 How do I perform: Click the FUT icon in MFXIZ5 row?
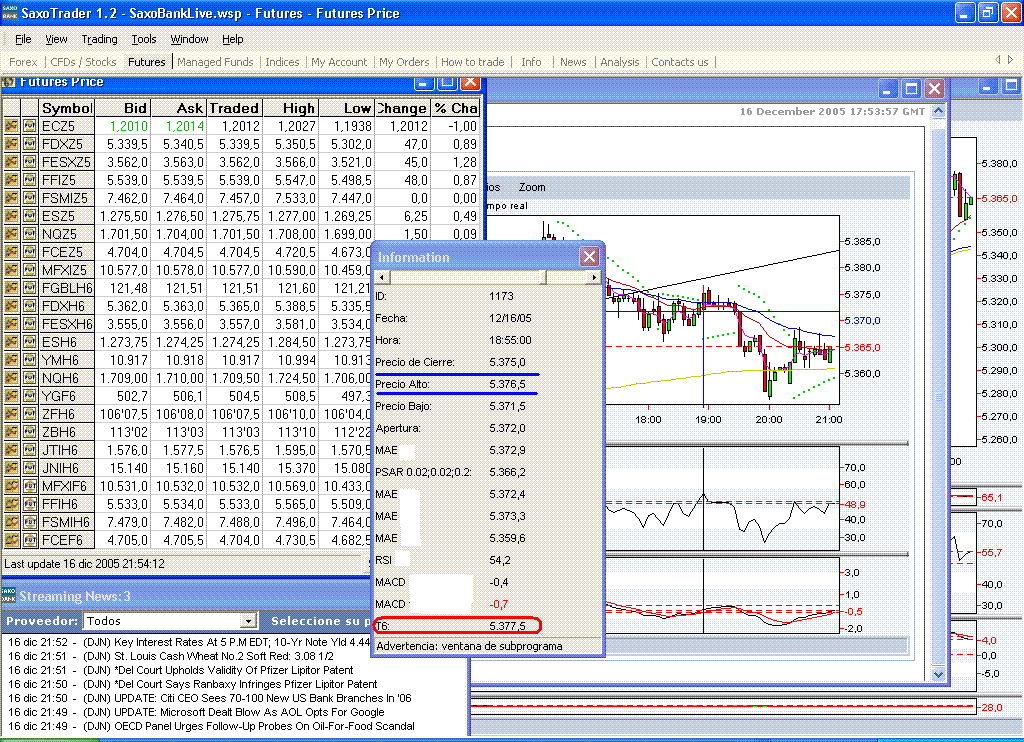[29, 270]
